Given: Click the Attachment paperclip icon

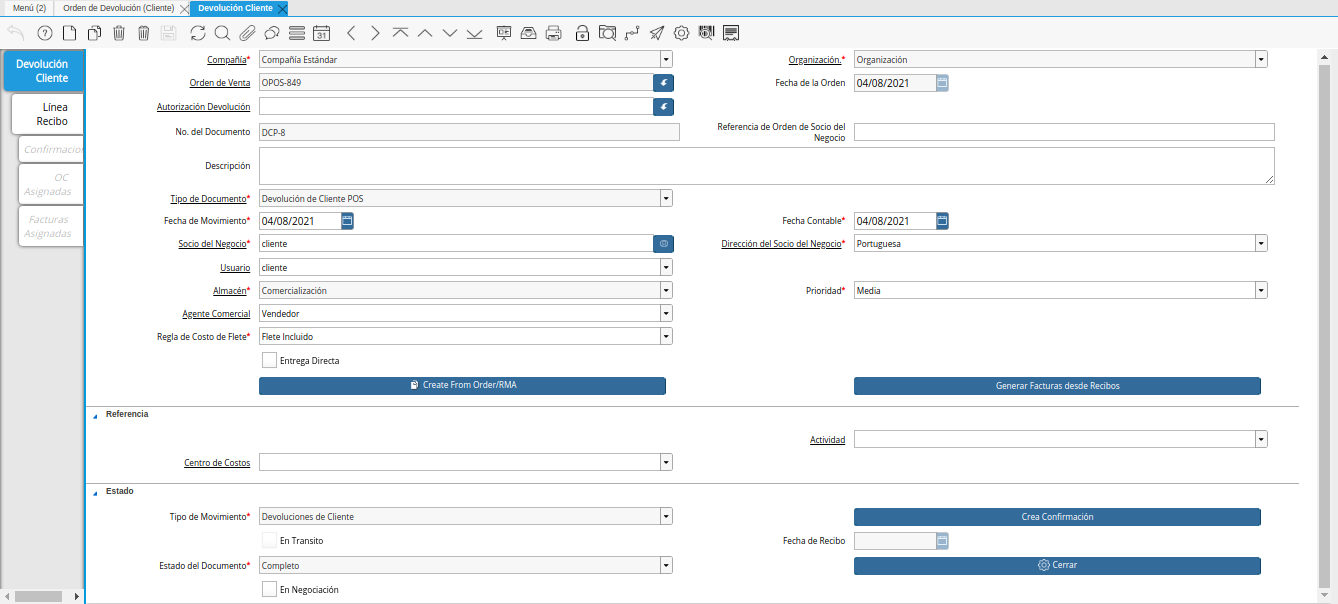Looking at the screenshot, I should (x=246, y=33).
